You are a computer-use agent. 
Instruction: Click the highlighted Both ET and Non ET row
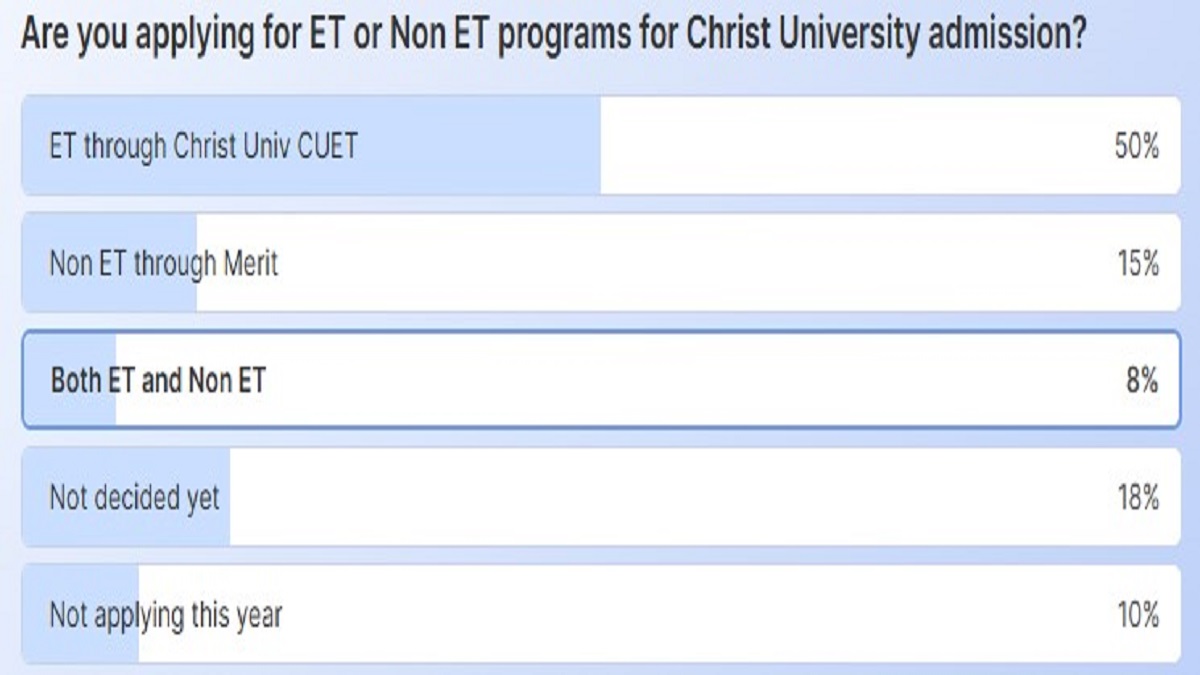(x=600, y=380)
